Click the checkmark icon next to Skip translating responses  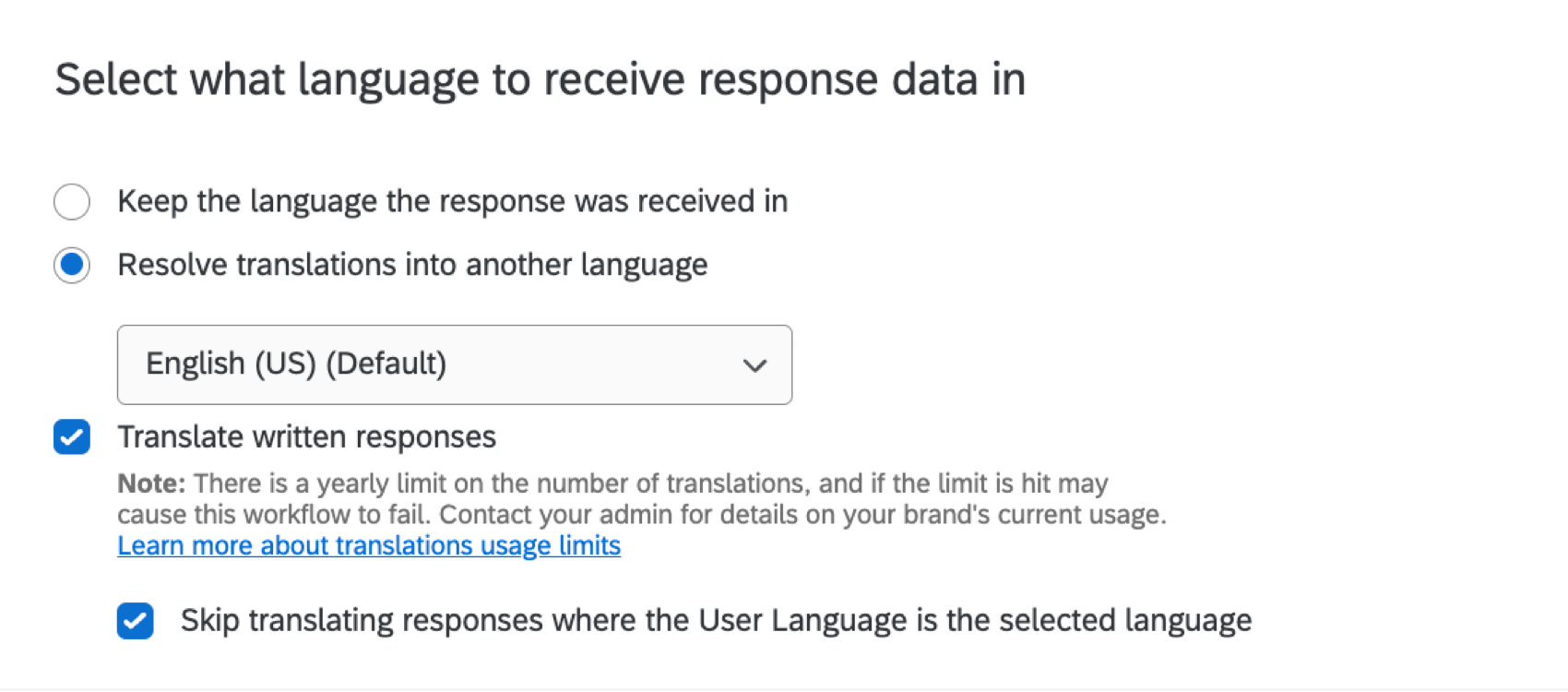[135, 621]
